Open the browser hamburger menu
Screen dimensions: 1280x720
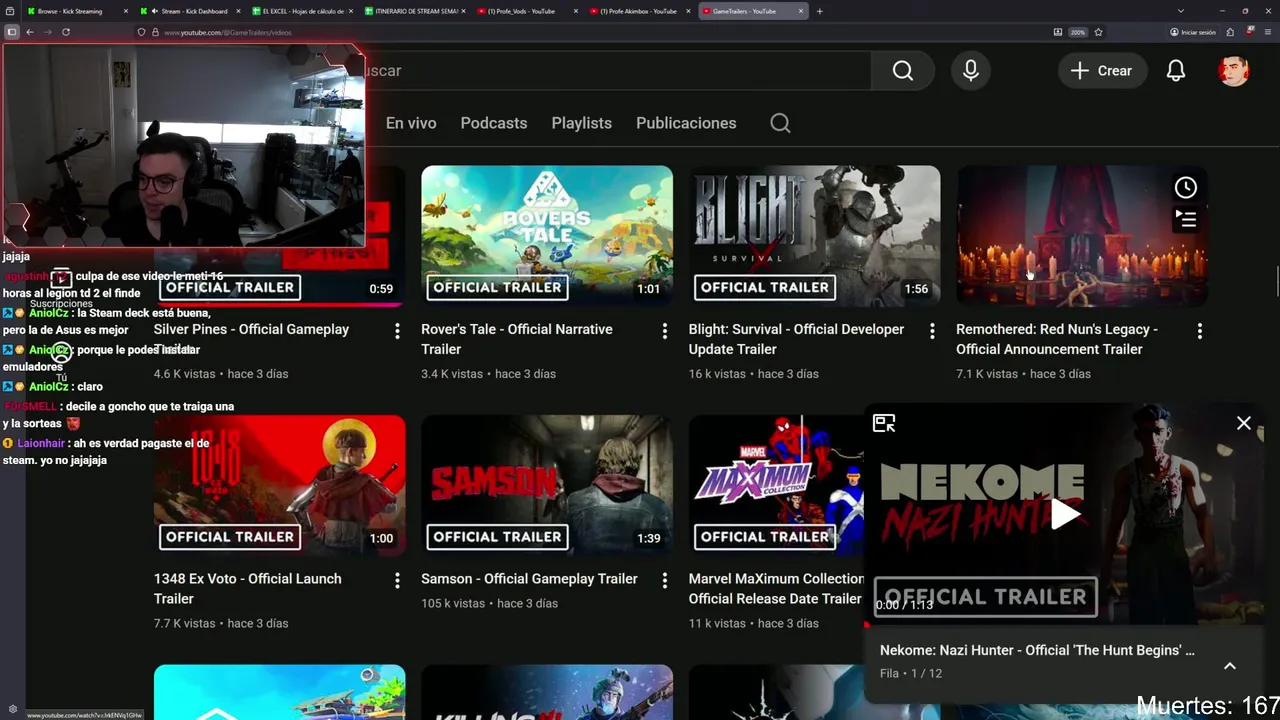[x=1268, y=32]
